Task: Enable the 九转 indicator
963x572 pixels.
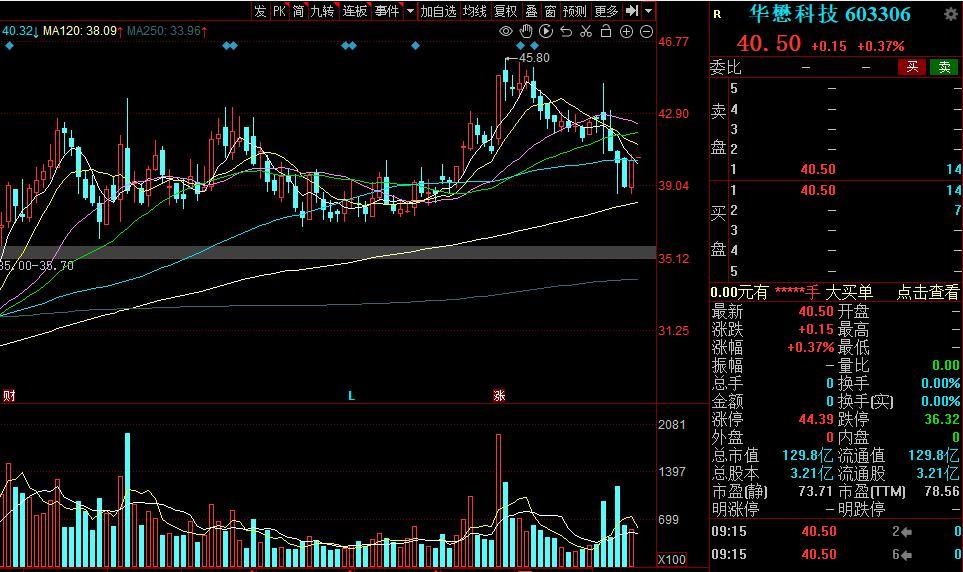Action: (323, 10)
